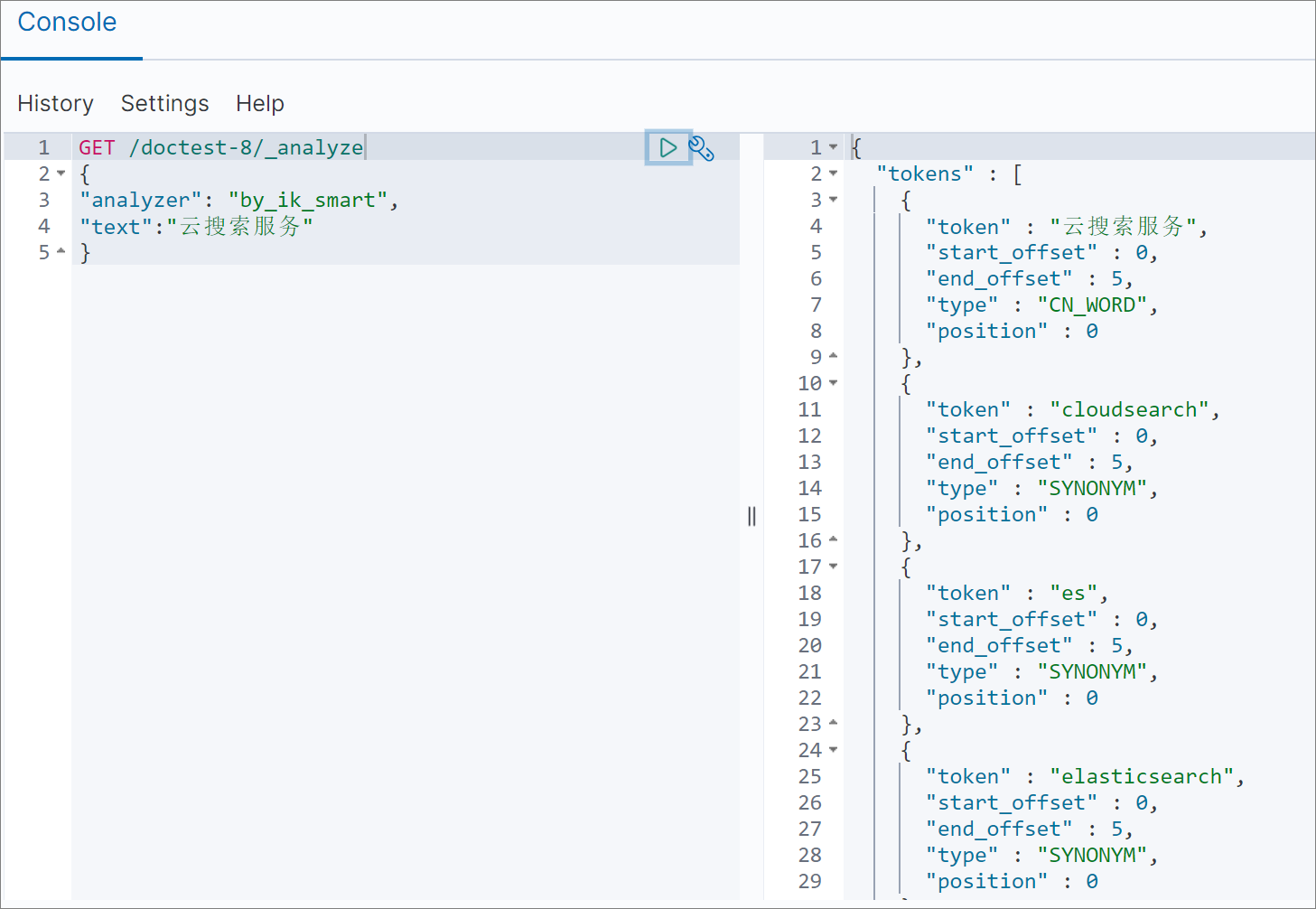Click line number 29 in response gutter
The height and width of the screenshot is (909, 1316).
coord(810,881)
